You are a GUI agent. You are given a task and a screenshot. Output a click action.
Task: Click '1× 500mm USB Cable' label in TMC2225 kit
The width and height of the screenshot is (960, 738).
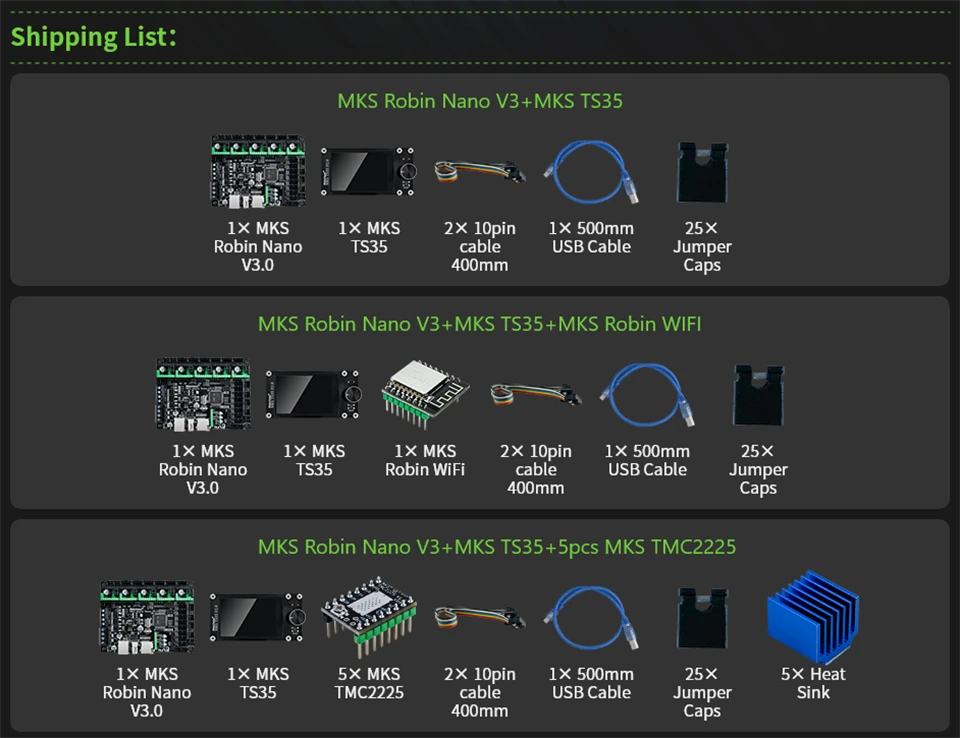591,683
